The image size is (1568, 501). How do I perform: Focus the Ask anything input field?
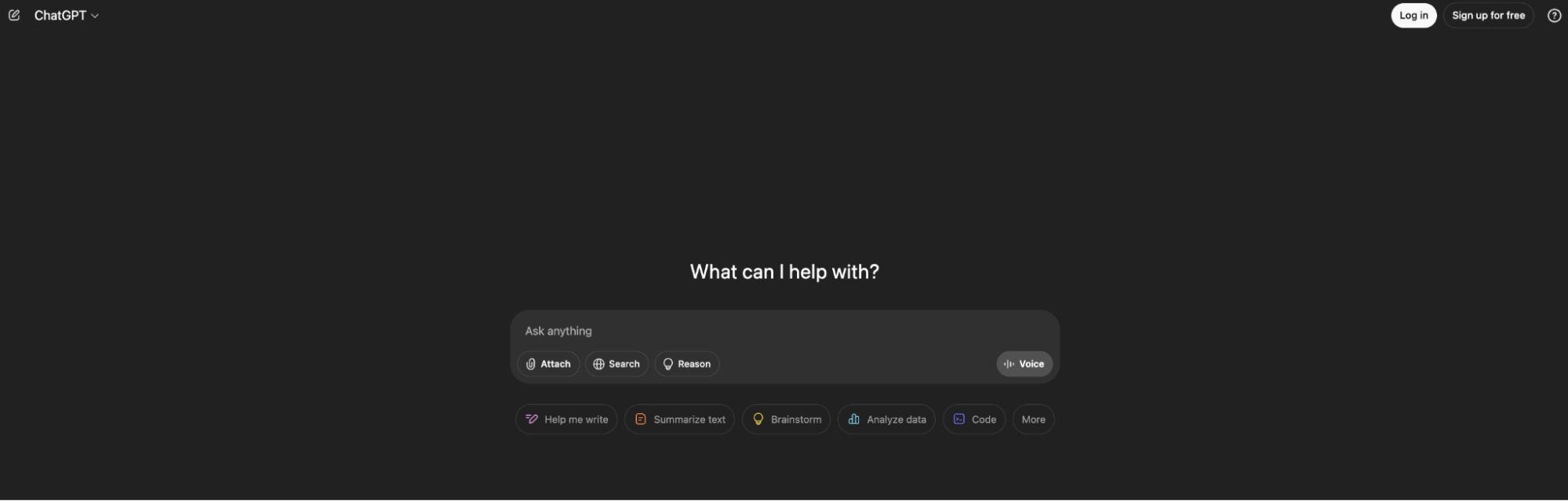tap(784, 331)
